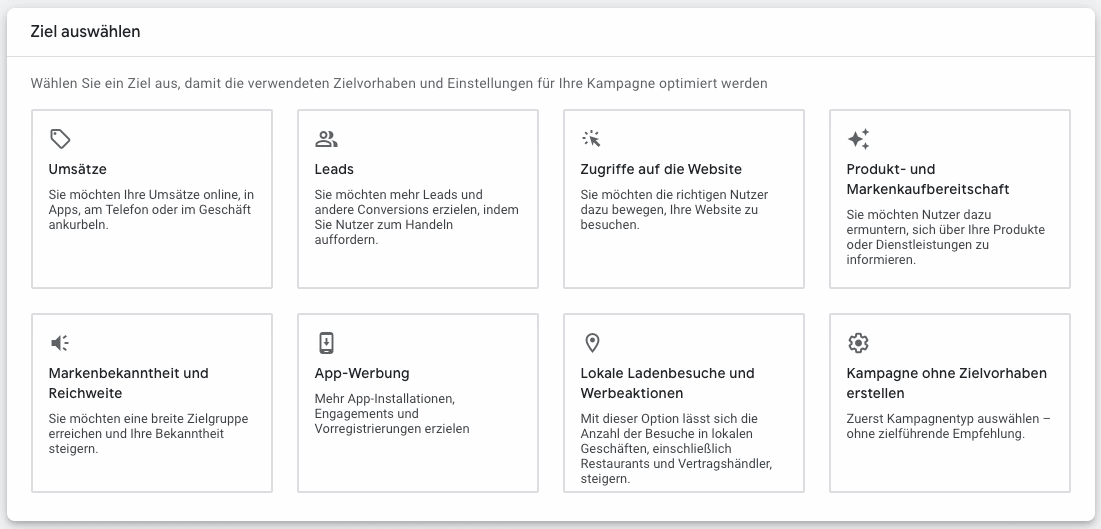Click the people icon for Leads
1101x529 pixels.
(326, 138)
